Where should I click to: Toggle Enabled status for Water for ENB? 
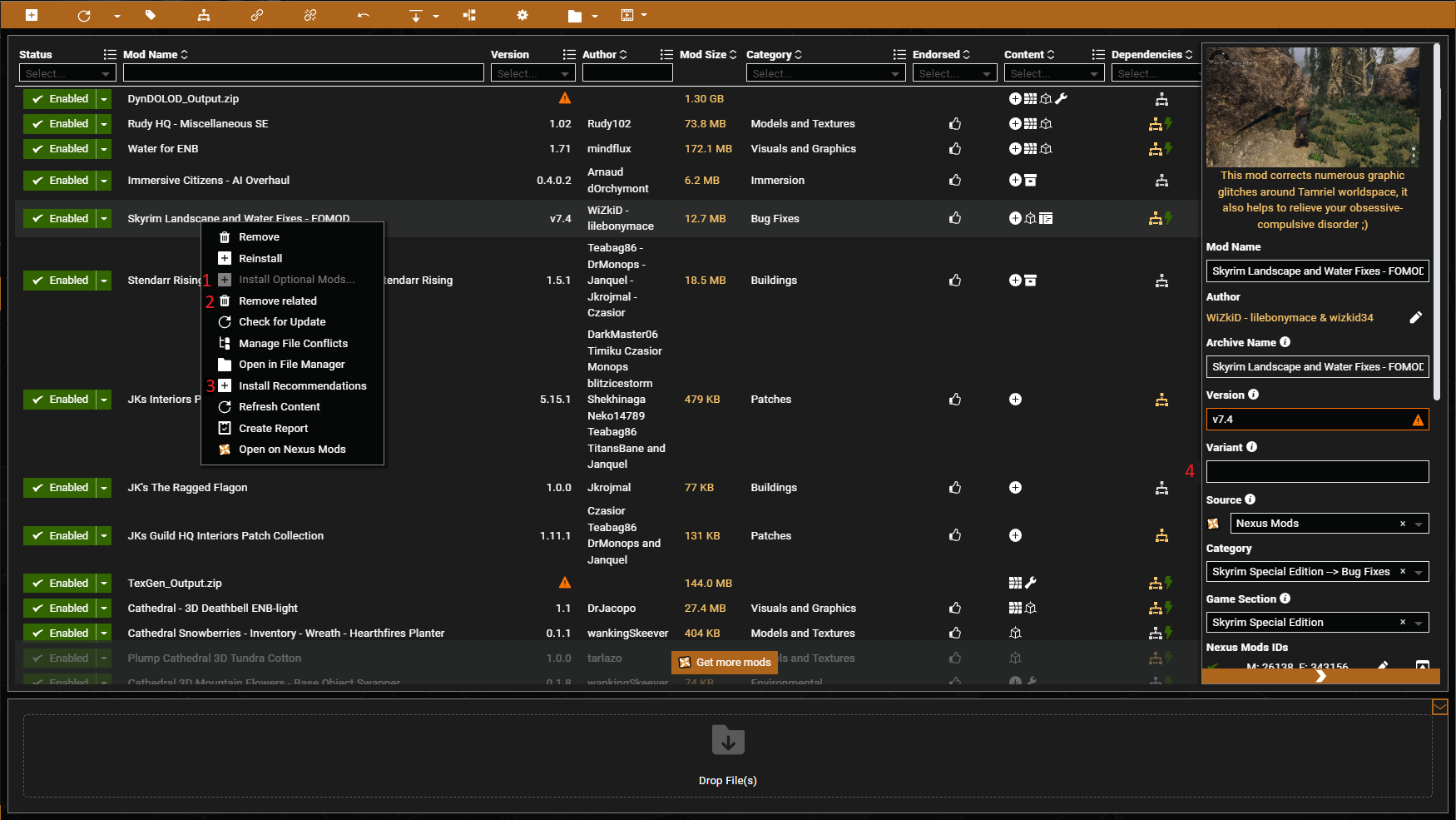pyautogui.click(x=59, y=149)
